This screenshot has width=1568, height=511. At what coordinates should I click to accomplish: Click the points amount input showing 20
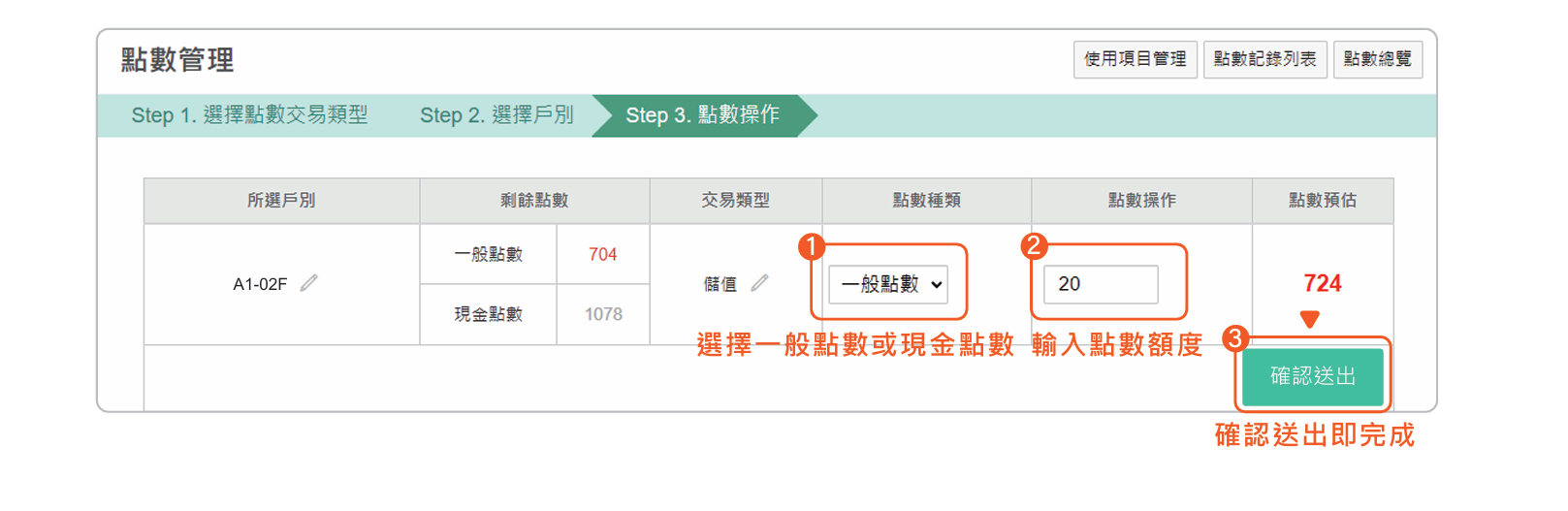click(1101, 284)
